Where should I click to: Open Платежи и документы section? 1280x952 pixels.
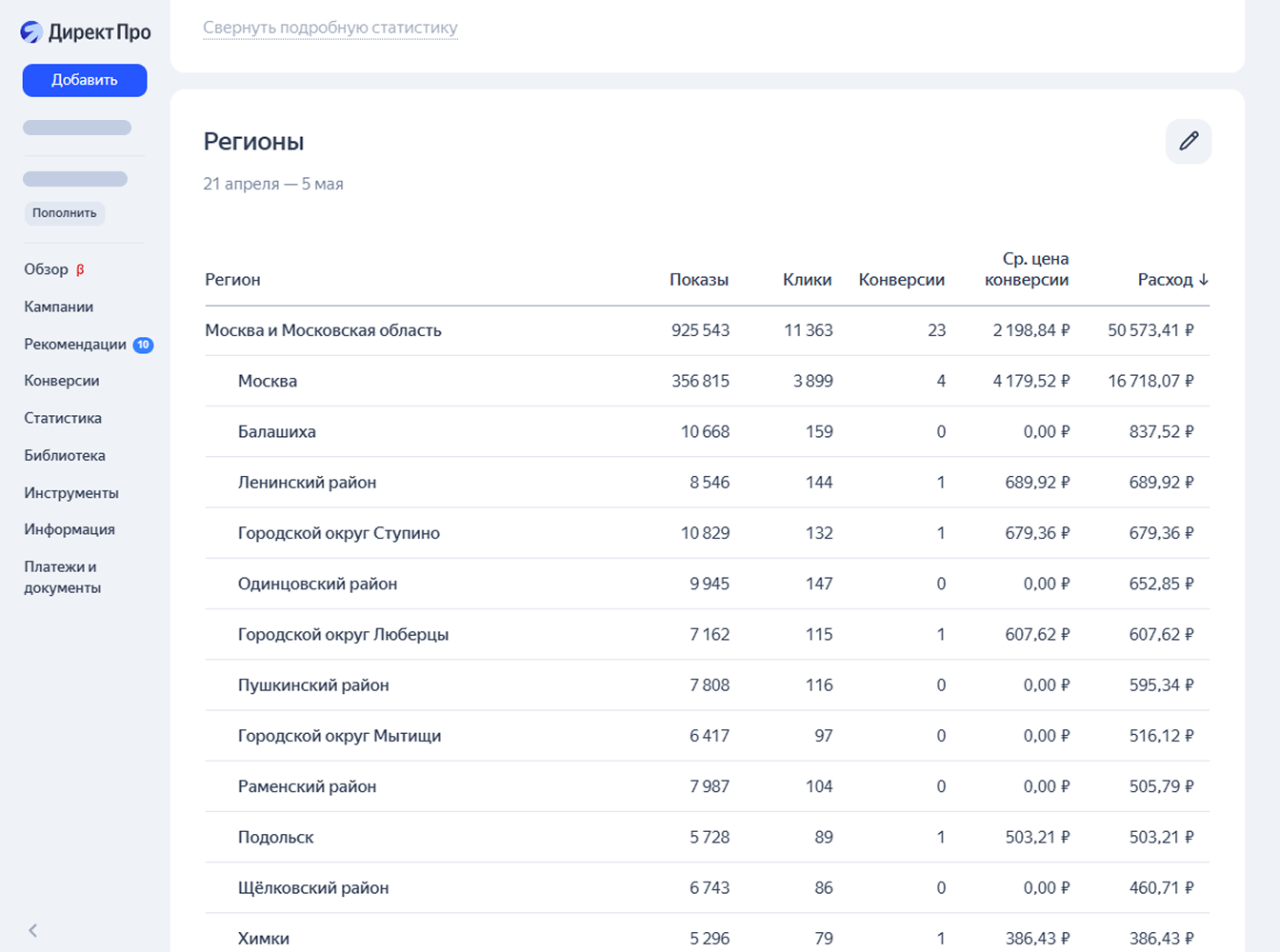(x=62, y=577)
